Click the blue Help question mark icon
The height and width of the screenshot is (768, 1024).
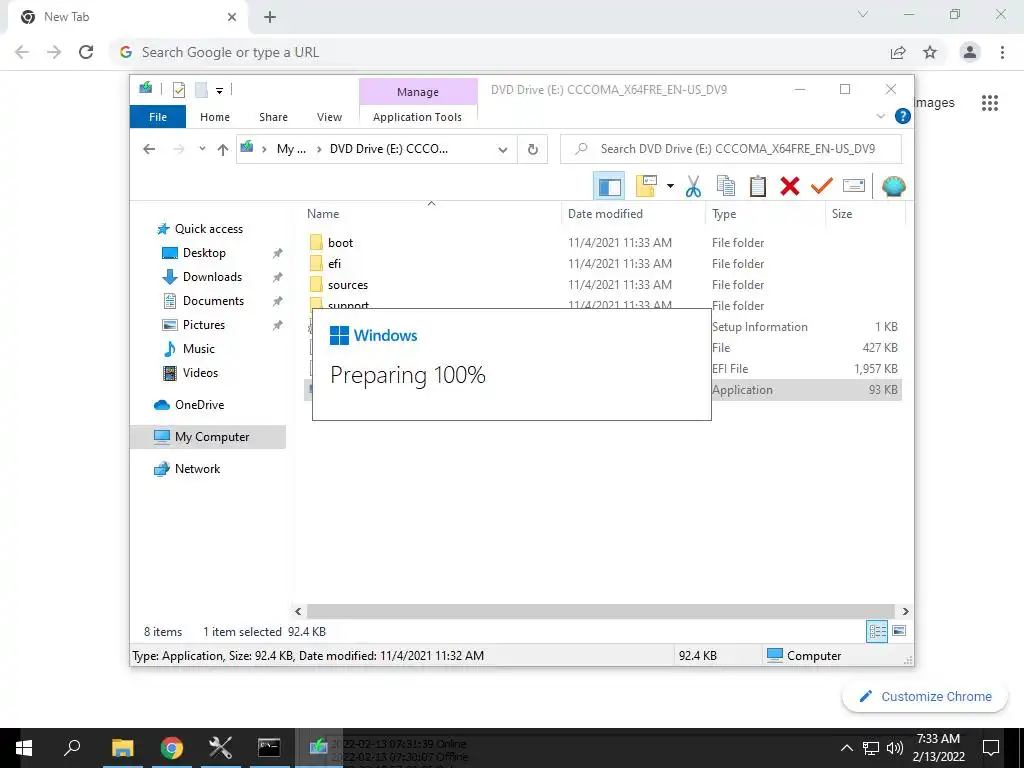click(x=903, y=116)
